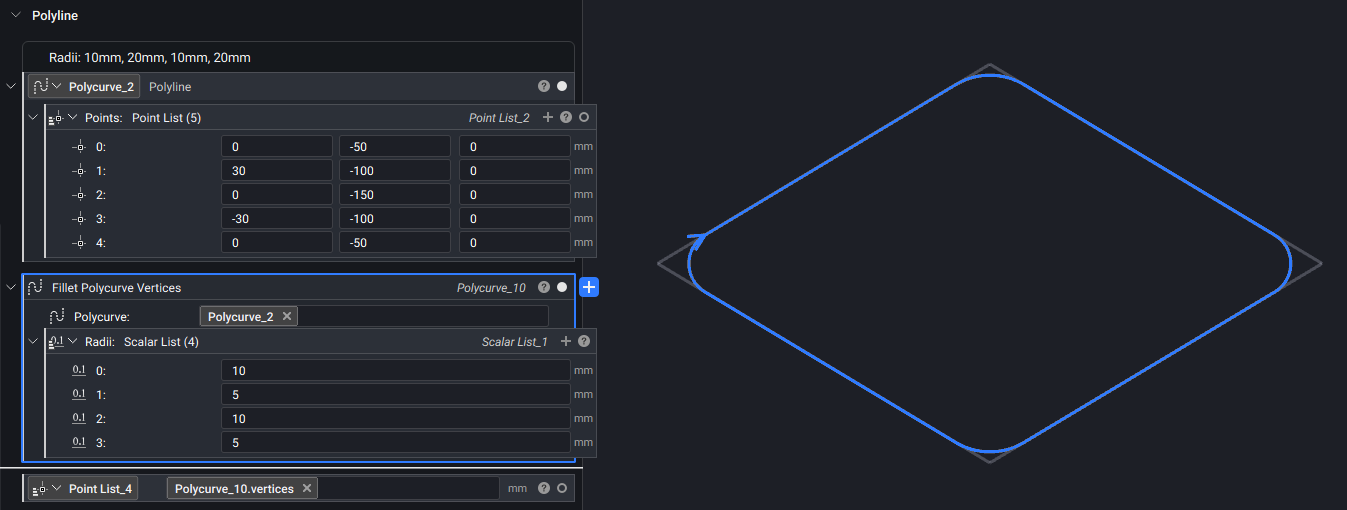1347x510 pixels.
Task: Edit X value of point 1 showing 30
Action: click(x=277, y=171)
